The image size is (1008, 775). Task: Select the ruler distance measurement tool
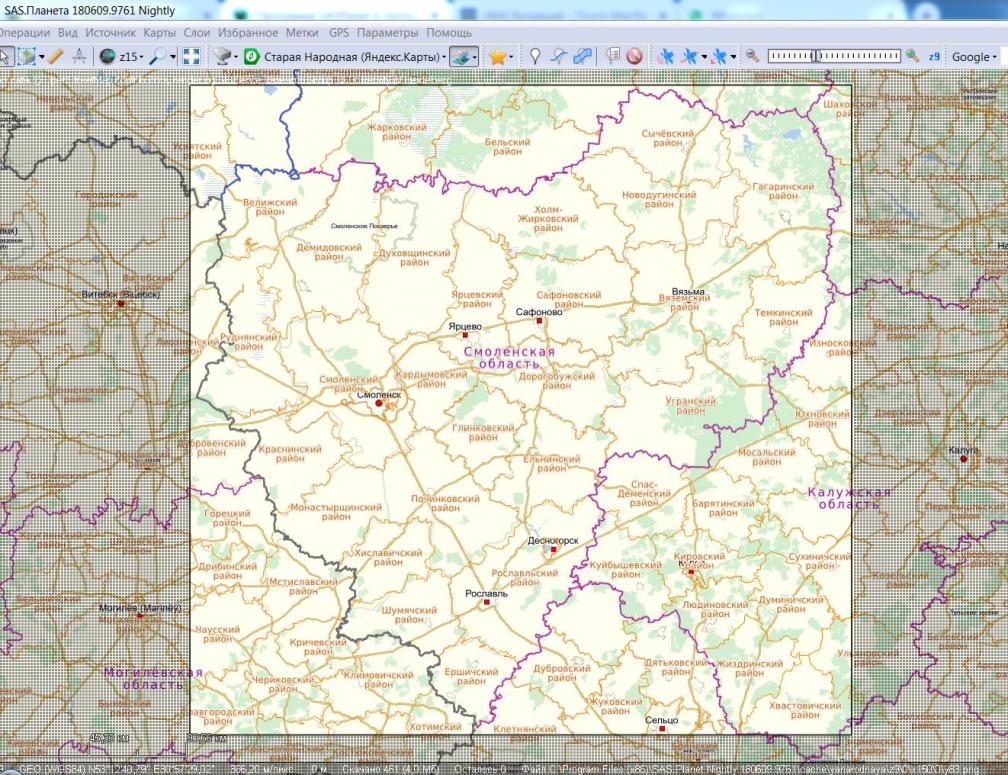55,57
